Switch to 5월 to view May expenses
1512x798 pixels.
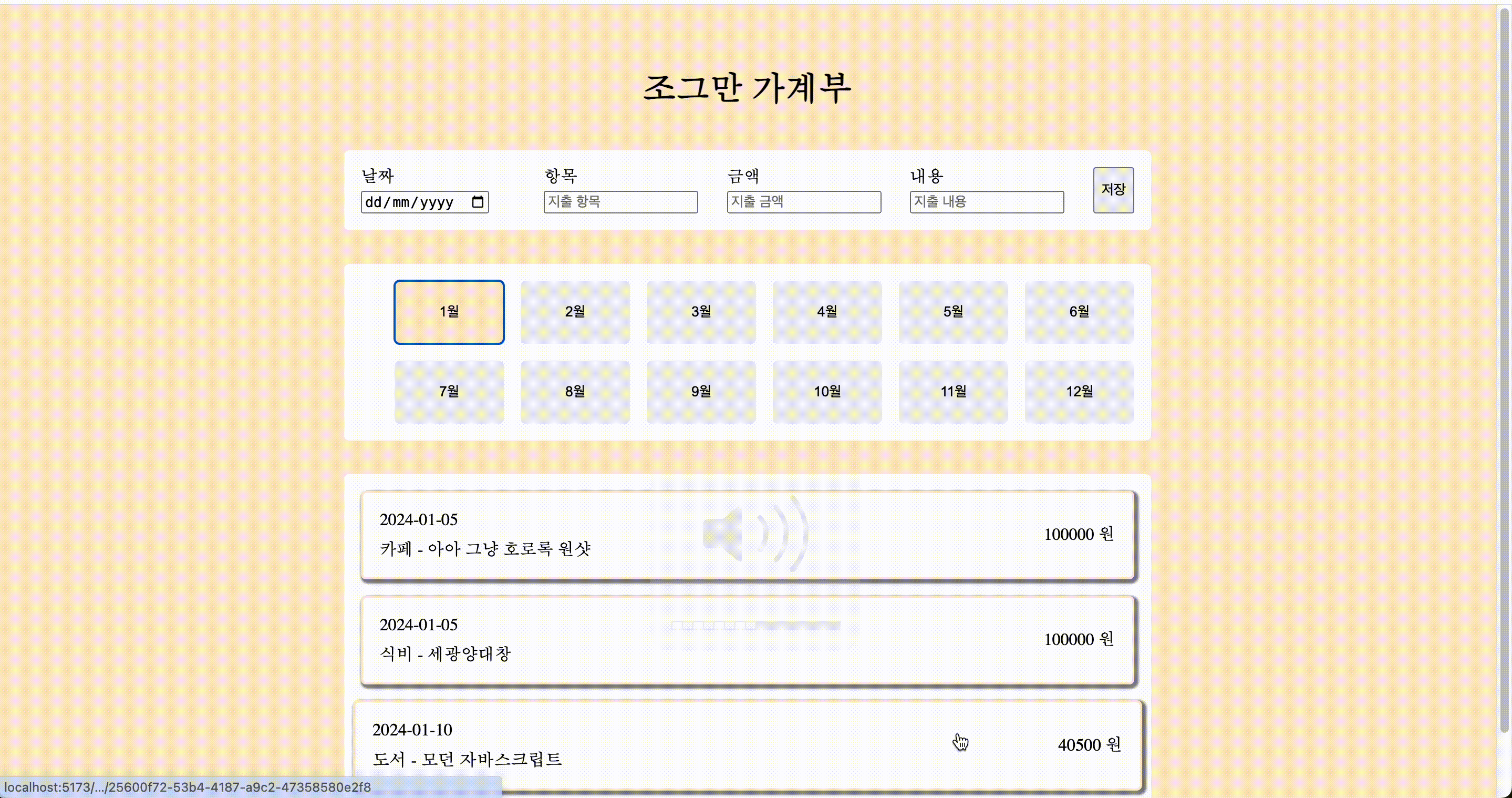tap(952, 312)
